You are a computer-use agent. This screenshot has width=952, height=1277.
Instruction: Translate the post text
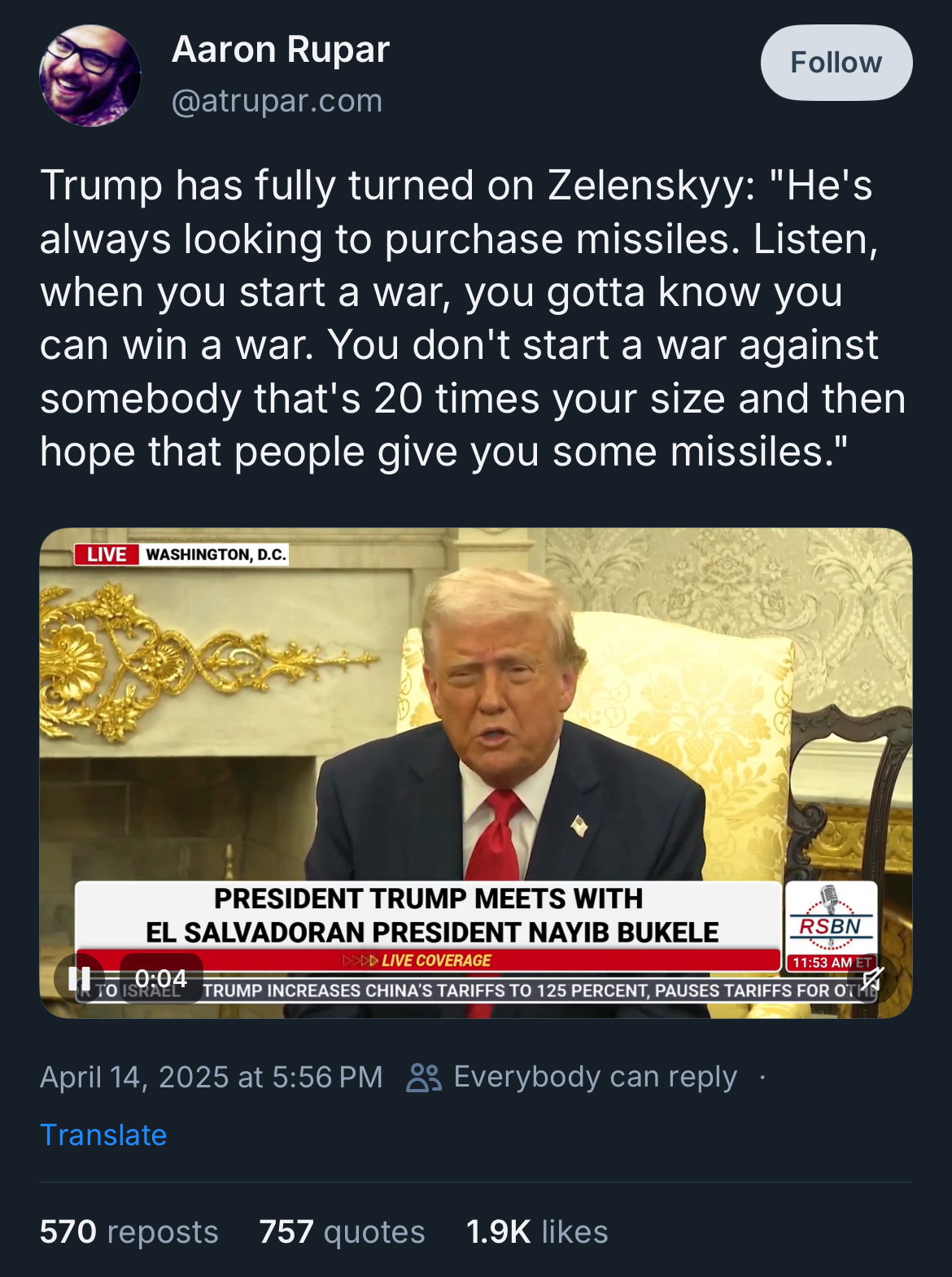pyautogui.click(x=103, y=1135)
